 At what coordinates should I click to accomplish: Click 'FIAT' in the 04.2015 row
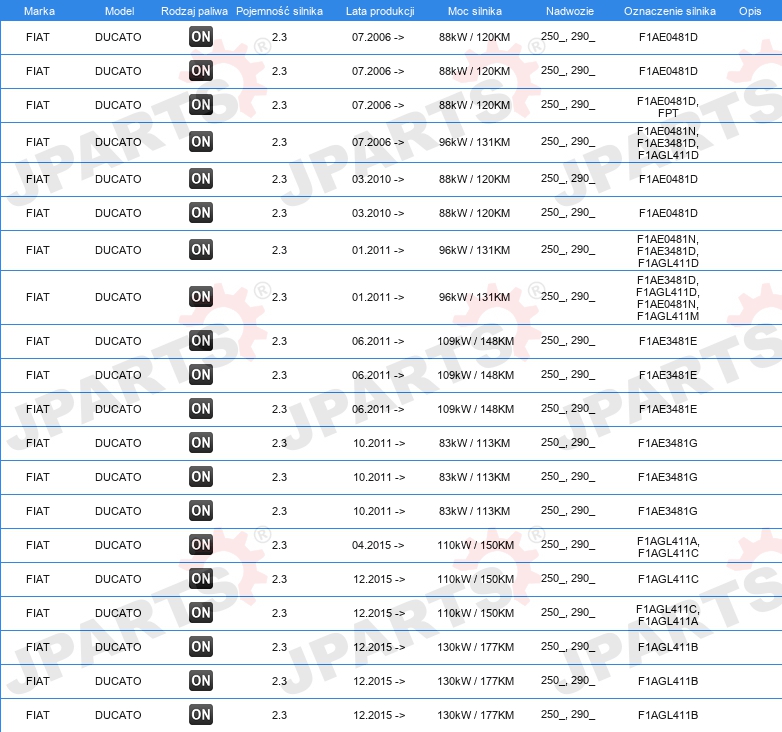click(x=38, y=545)
